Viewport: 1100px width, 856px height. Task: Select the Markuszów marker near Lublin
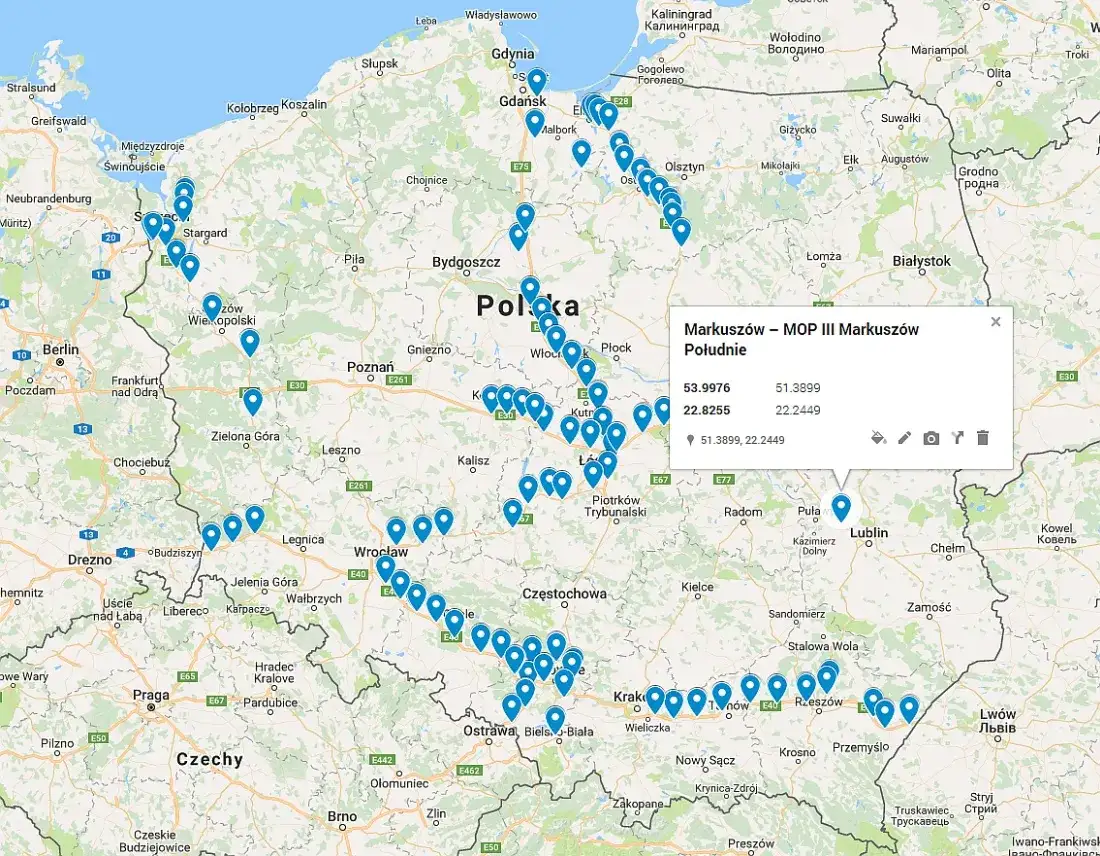point(840,508)
